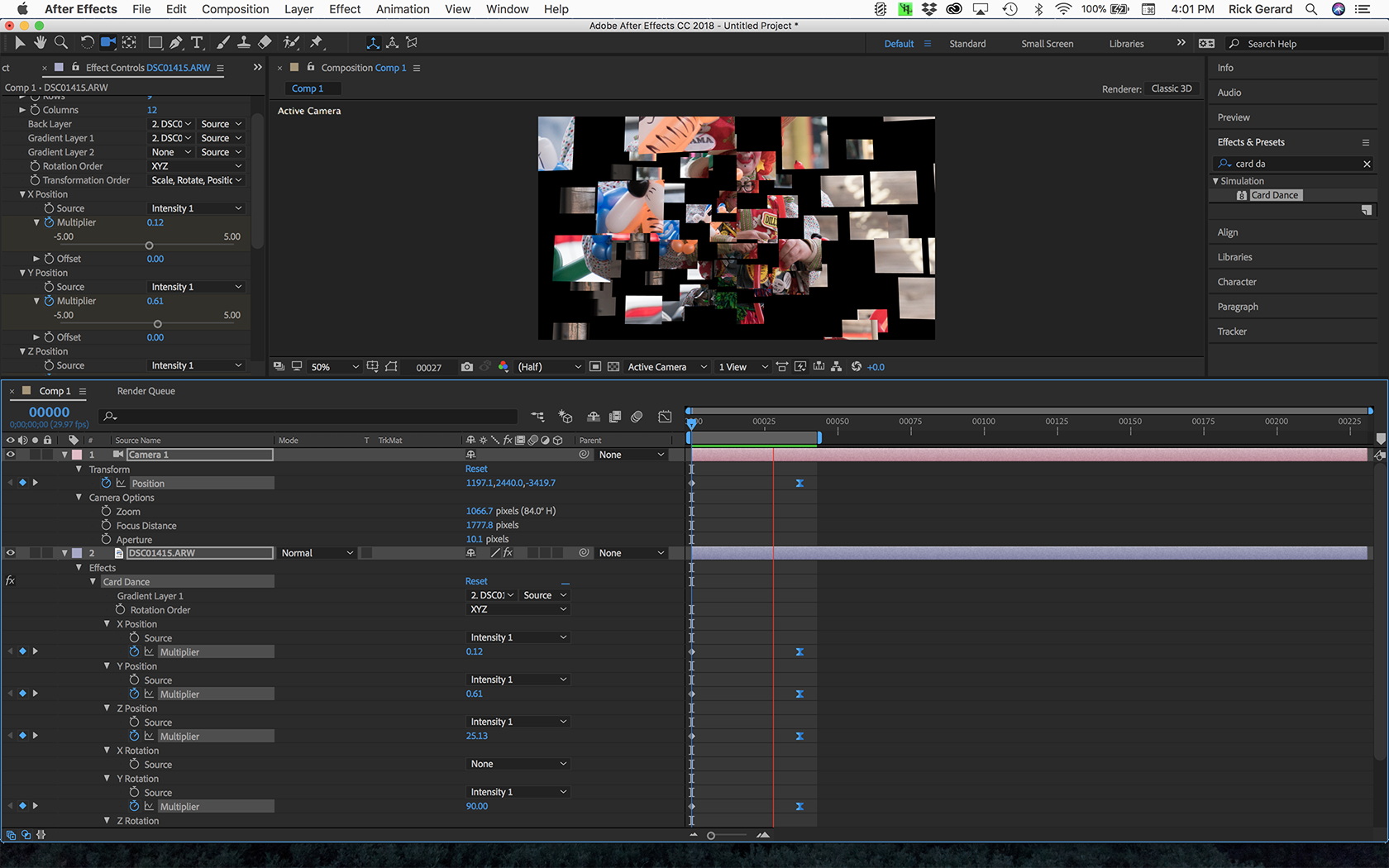Hide the DSC01415.ARW layer
The image size is (1389, 868).
click(11, 553)
